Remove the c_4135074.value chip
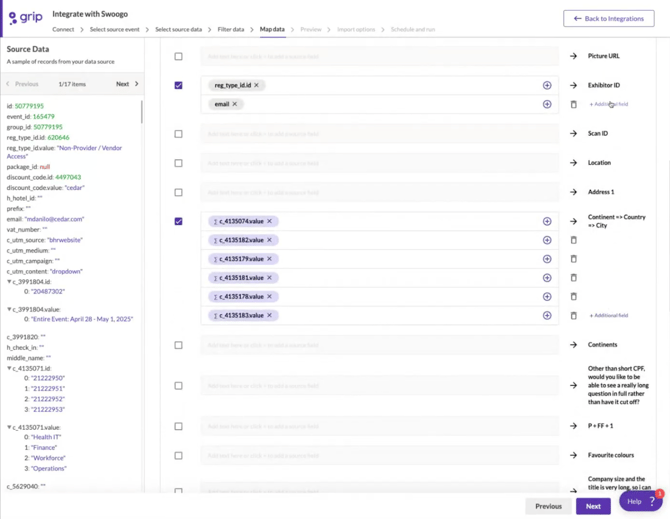 [x=269, y=221]
